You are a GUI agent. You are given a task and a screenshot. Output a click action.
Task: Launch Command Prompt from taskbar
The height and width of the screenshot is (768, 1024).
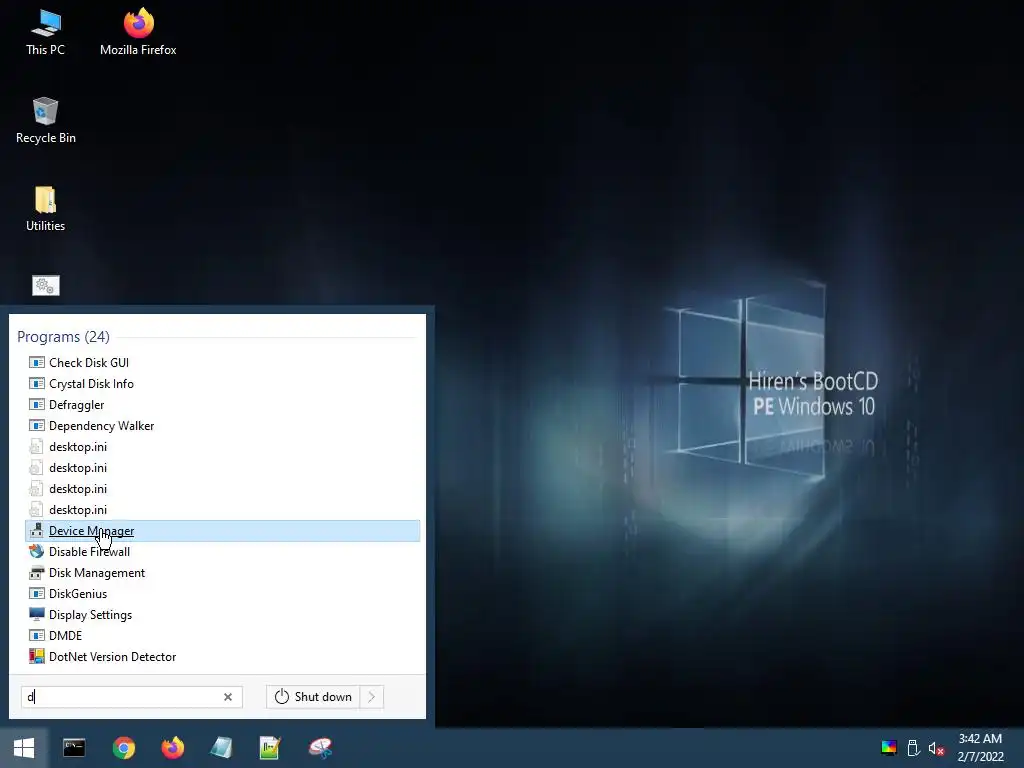coord(74,748)
